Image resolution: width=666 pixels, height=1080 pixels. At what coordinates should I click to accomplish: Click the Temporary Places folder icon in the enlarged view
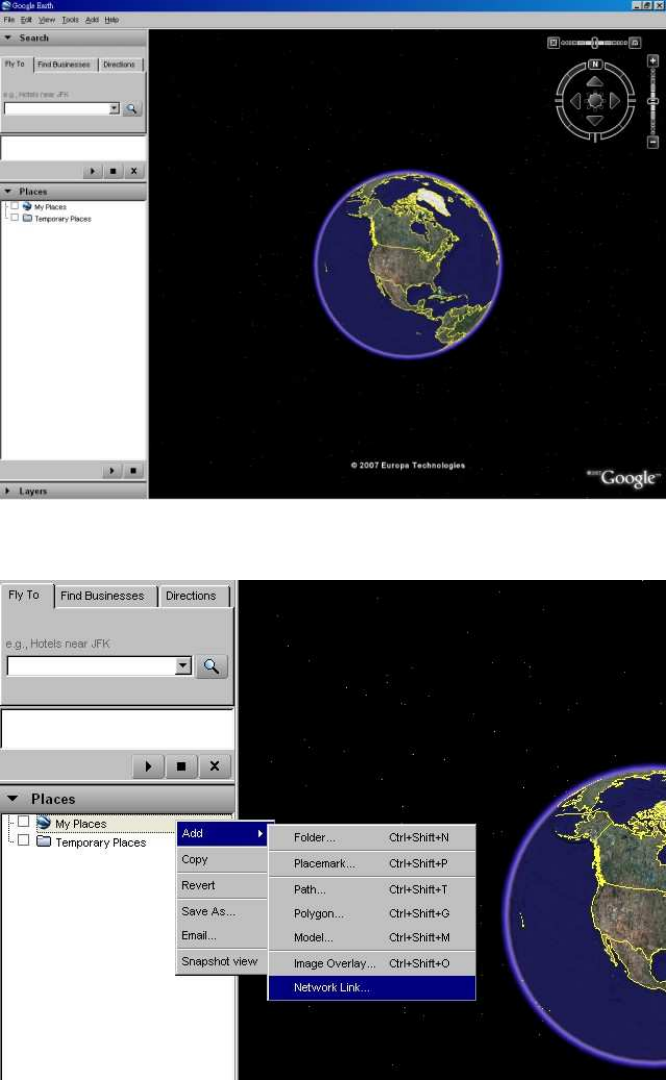point(43,842)
